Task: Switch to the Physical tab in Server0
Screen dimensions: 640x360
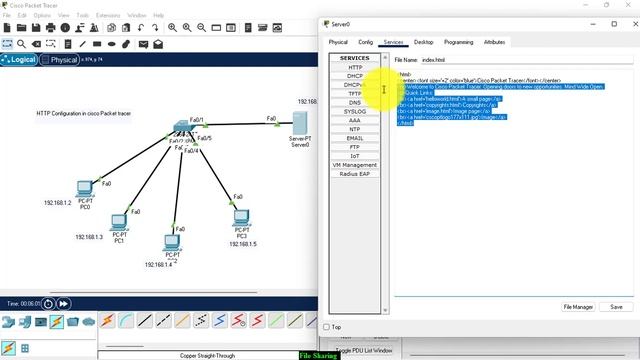Action: point(338,42)
